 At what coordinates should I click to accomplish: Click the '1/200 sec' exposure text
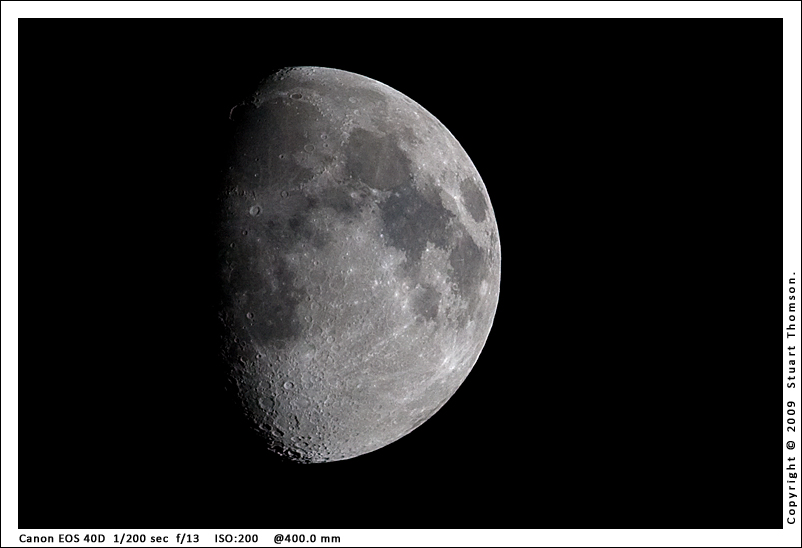click(x=141, y=538)
